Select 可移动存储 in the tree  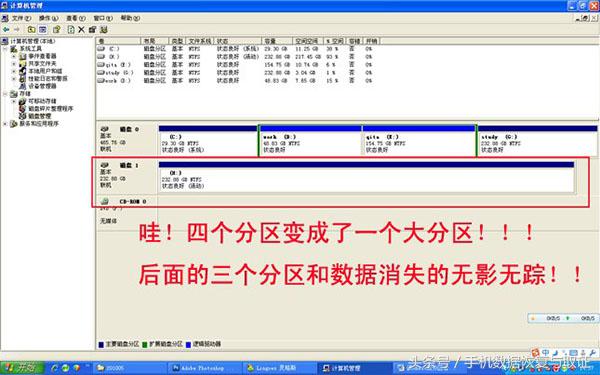click(42, 101)
